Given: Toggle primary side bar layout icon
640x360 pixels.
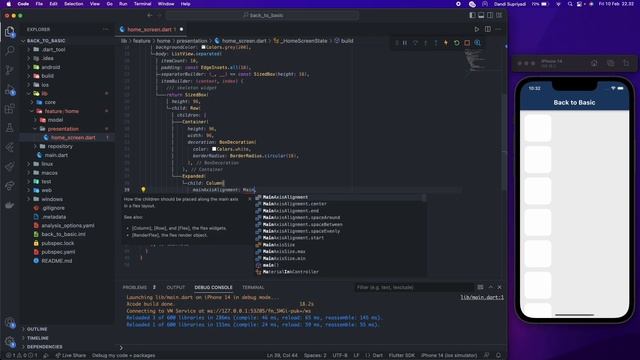Looking at the screenshot, I should click(x=473, y=15).
